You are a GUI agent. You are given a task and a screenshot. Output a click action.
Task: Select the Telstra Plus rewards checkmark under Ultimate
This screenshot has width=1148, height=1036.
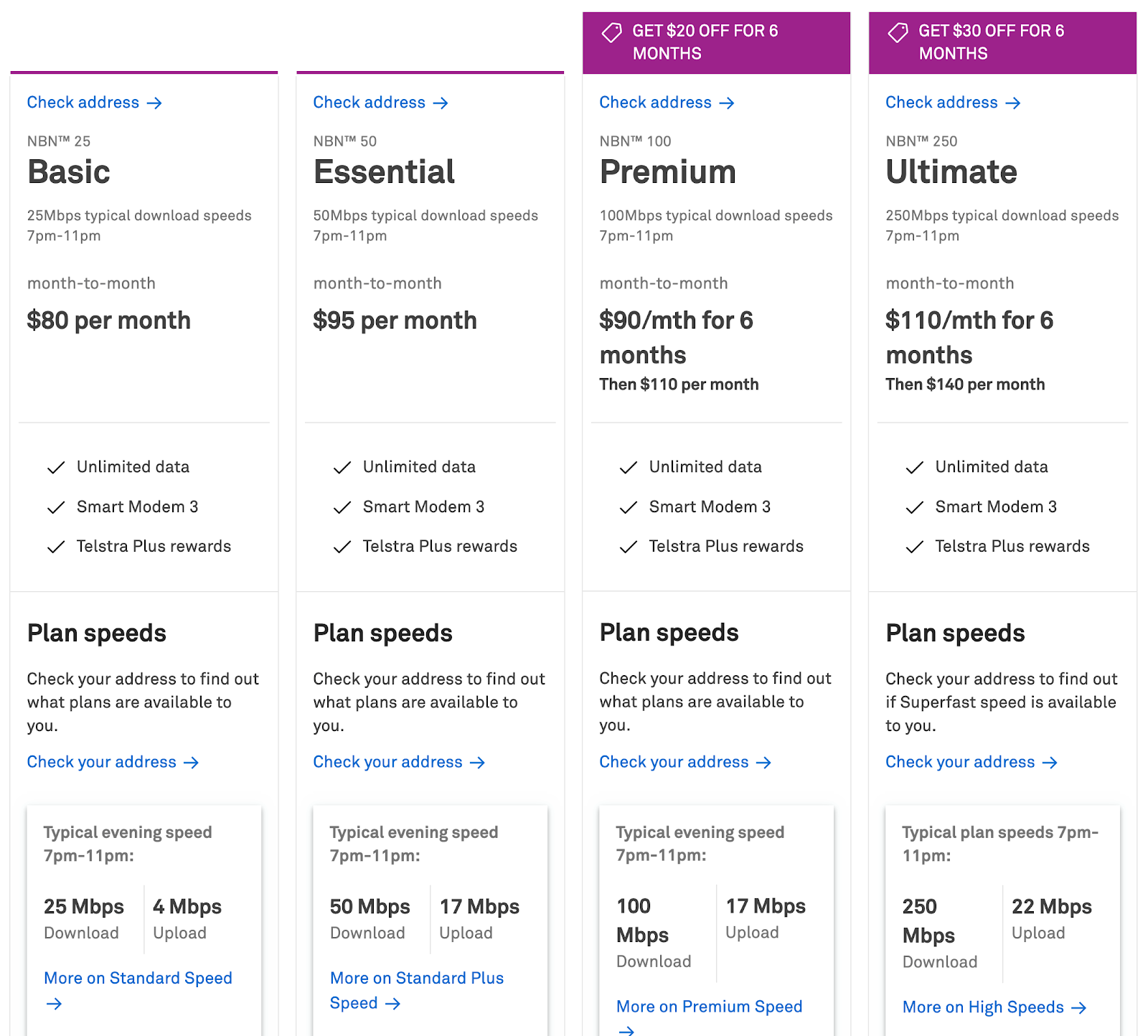click(914, 547)
